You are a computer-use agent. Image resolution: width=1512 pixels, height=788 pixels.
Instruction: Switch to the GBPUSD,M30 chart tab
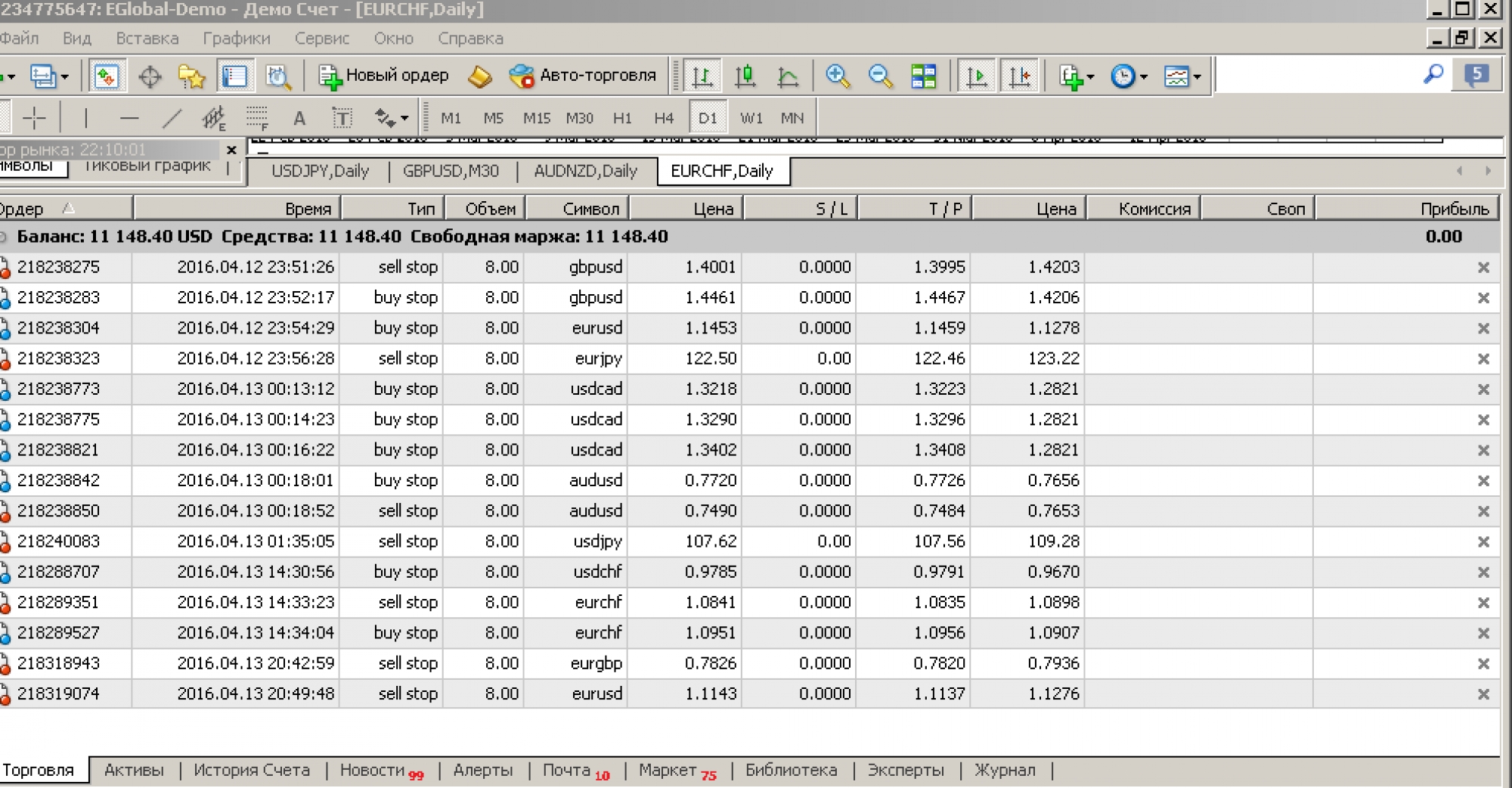pyautogui.click(x=451, y=171)
